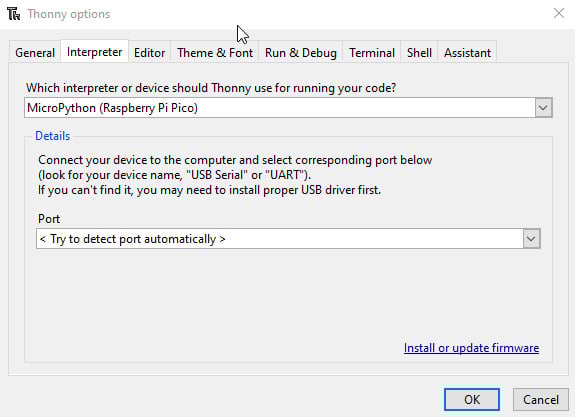Click the 'Thonny options' title bar text
The width and height of the screenshot is (575, 417).
pos(69,14)
